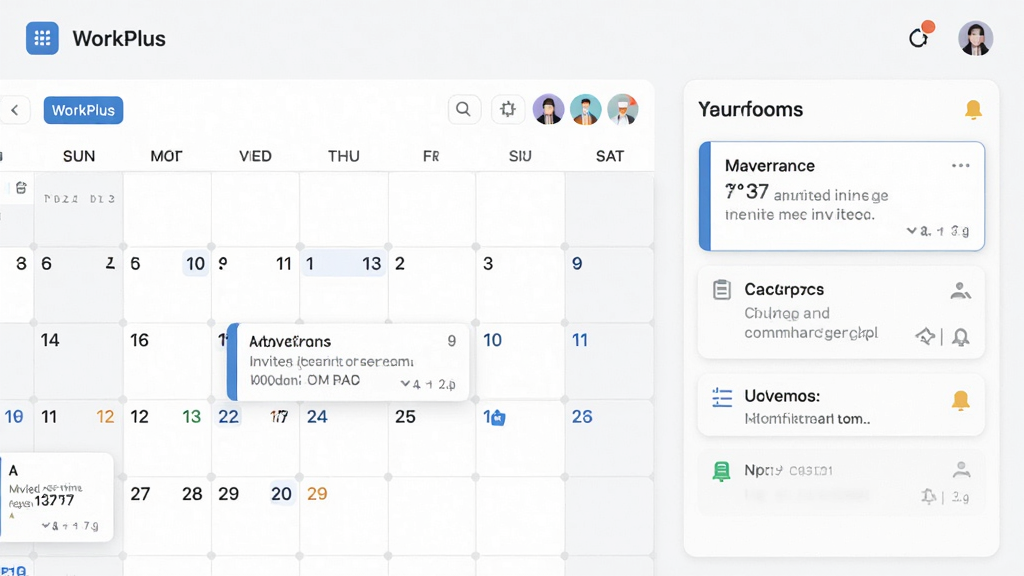Select date 14 in SUN column
The height and width of the screenshot is (576, 1024).
coord(50,340)
